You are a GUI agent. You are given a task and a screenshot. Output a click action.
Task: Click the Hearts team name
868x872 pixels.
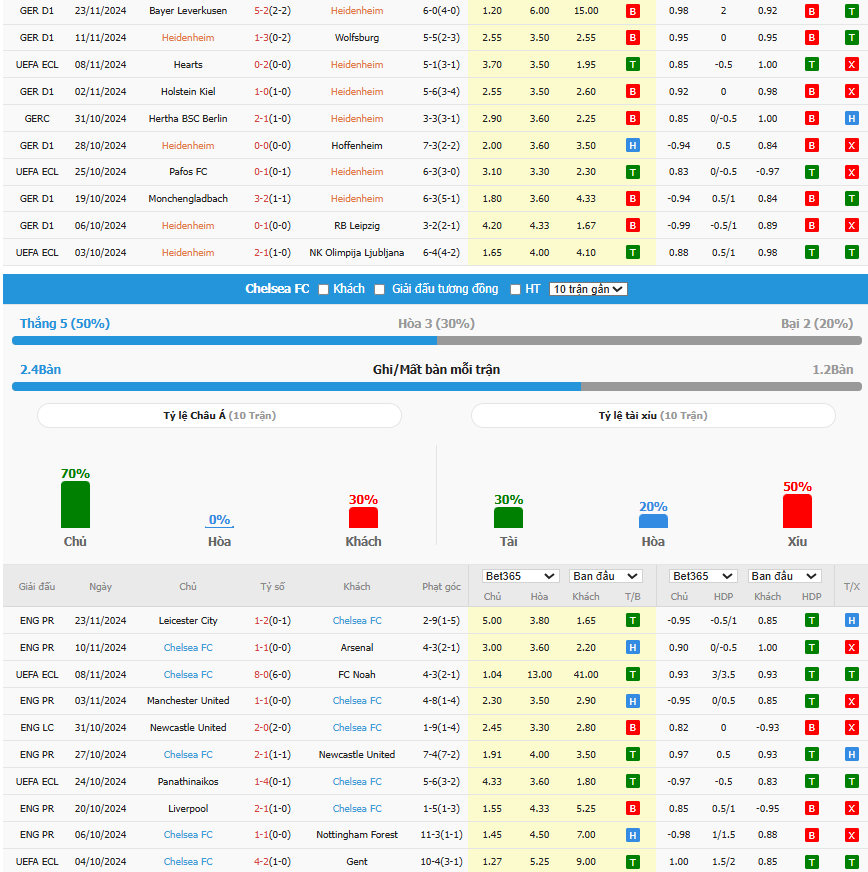pyautogui.click(x=188, y=65)
